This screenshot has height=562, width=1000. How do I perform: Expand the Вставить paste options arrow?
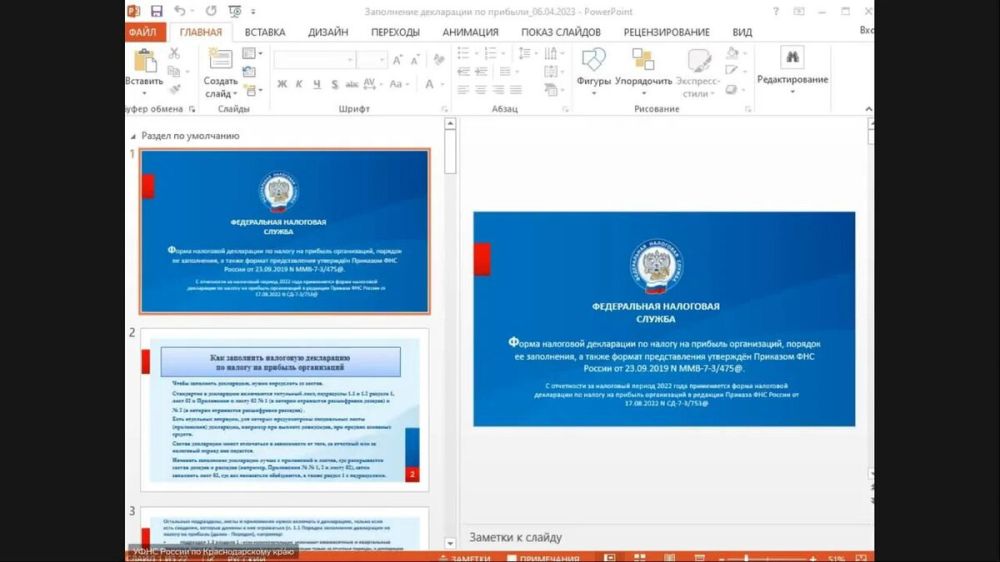144,93
